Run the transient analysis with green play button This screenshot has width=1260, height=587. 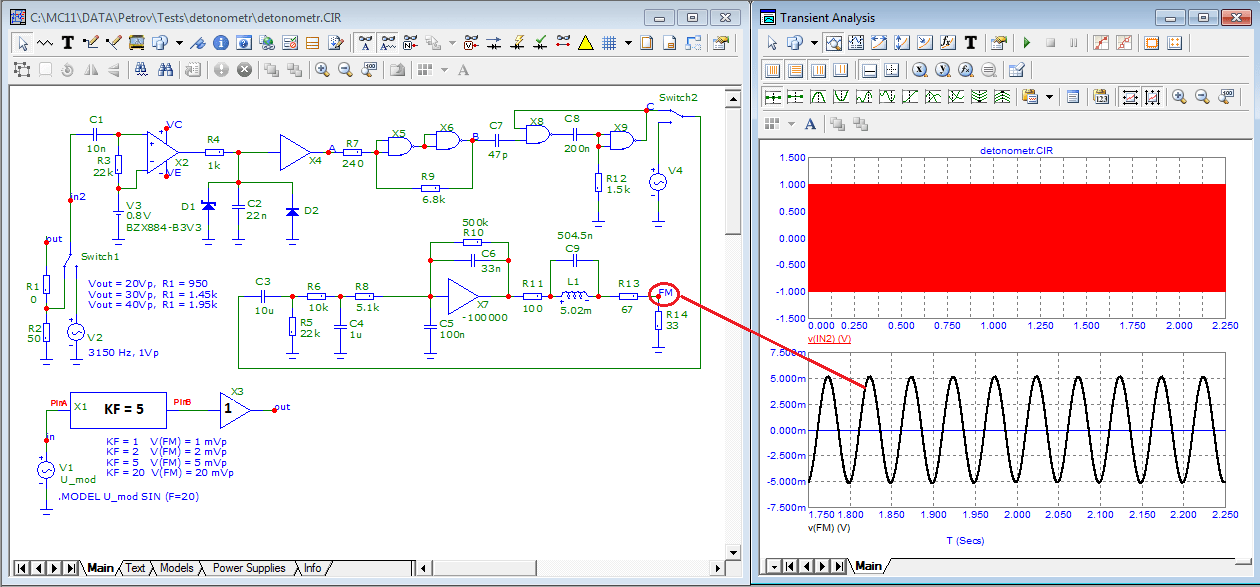(x=1027, y=43)
